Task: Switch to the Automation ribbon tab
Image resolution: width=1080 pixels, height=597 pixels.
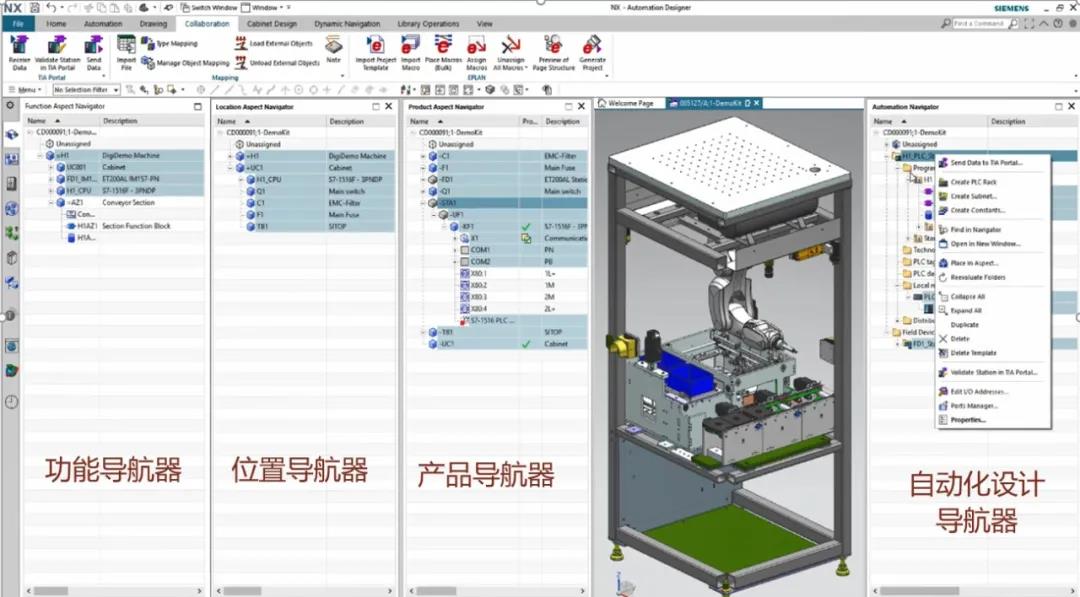Action: point(103,24)
